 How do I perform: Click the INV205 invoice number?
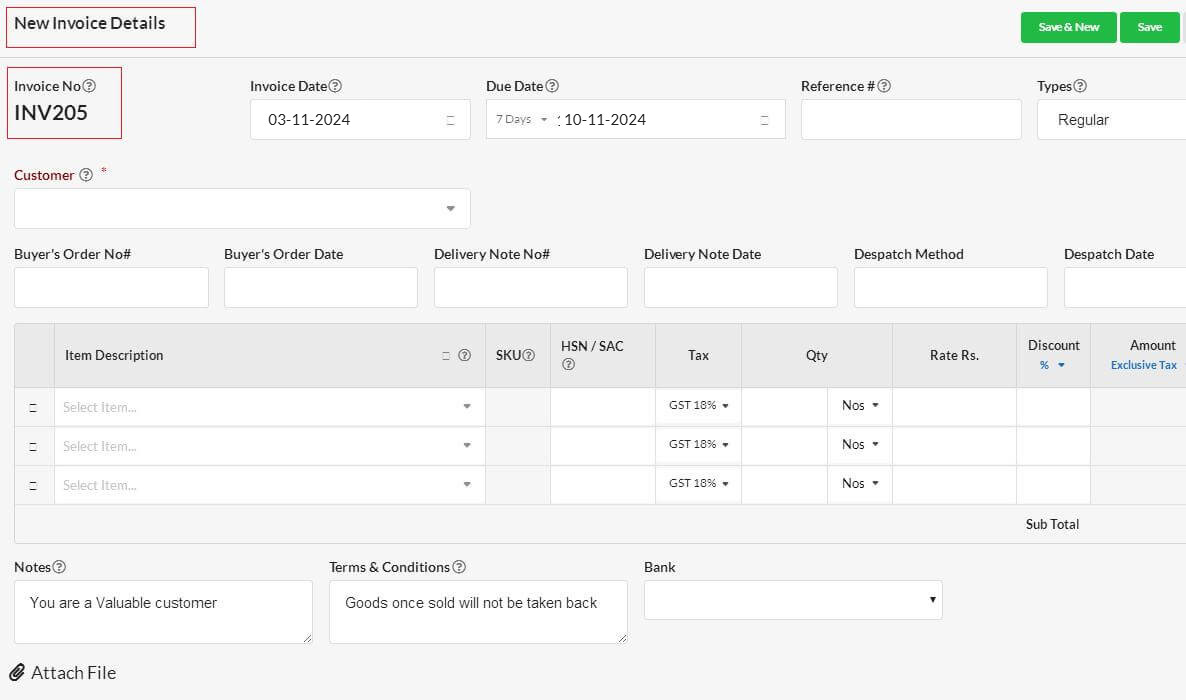click(x=51, y=113)
